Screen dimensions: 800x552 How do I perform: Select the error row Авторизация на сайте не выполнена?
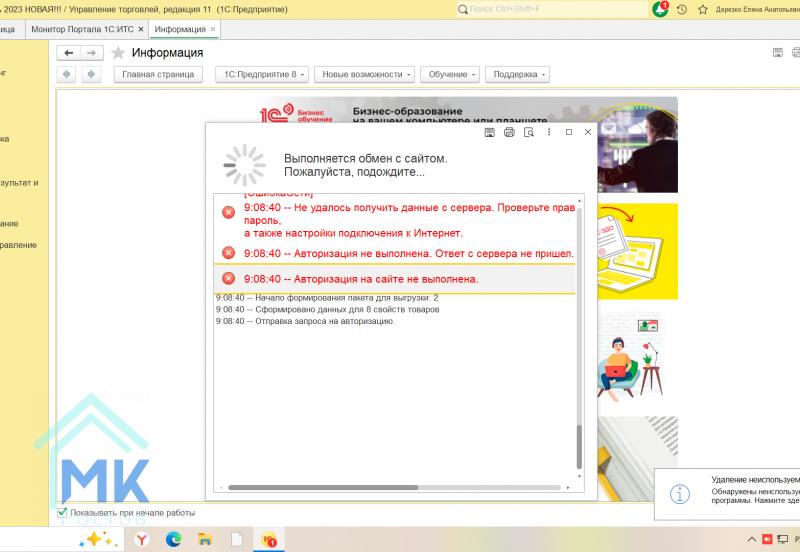[x=394, y=279]
